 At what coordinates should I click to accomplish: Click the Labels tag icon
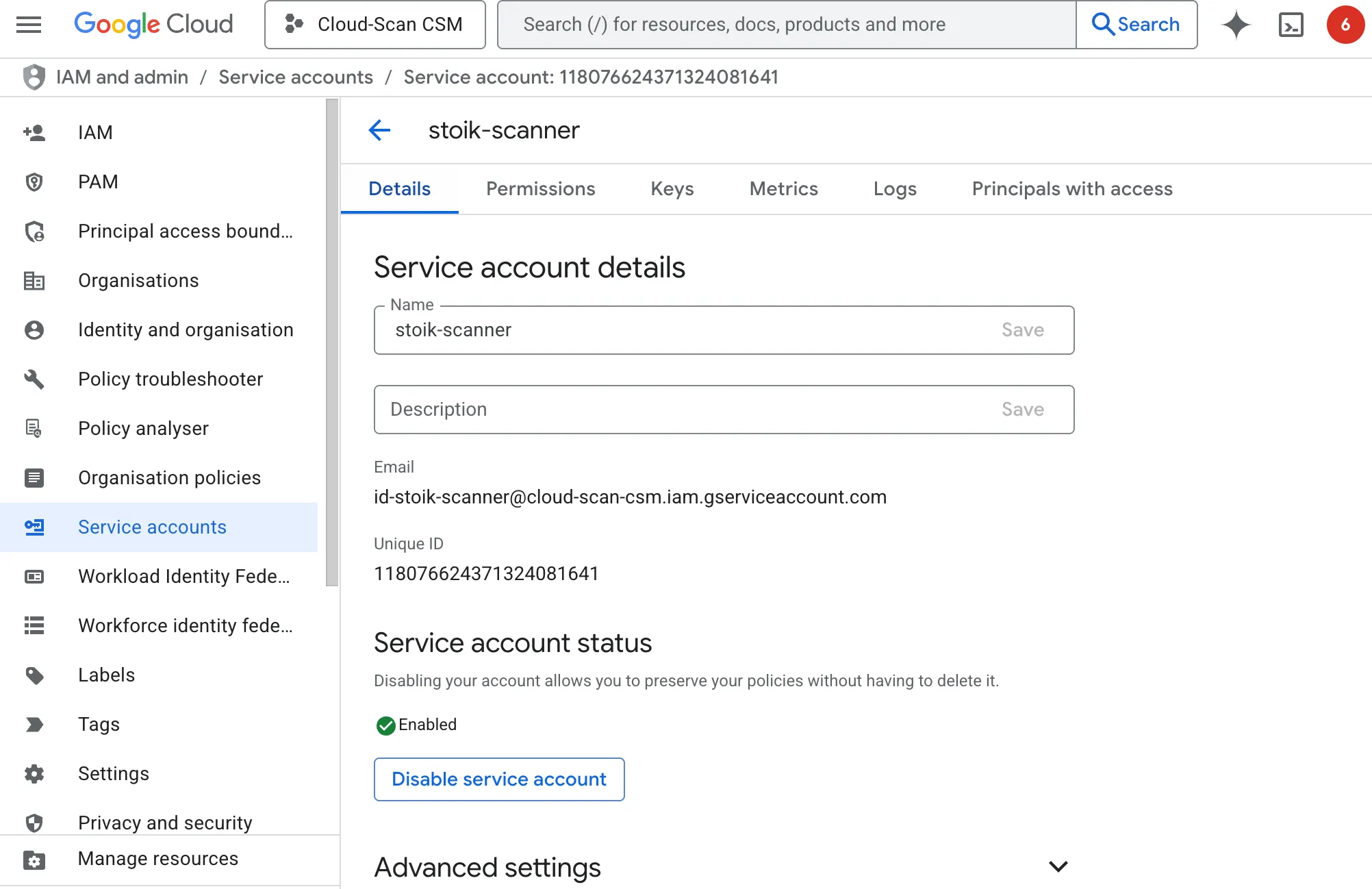pos(34,675)
